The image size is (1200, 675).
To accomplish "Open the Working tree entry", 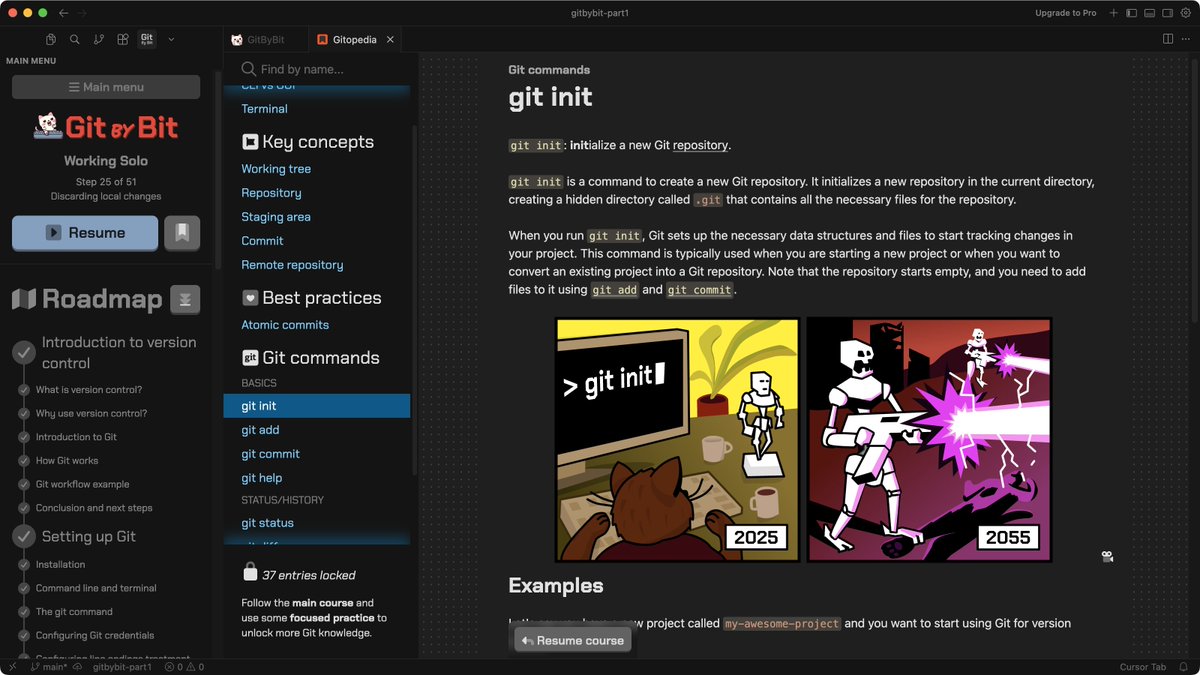I will (276, 169).
